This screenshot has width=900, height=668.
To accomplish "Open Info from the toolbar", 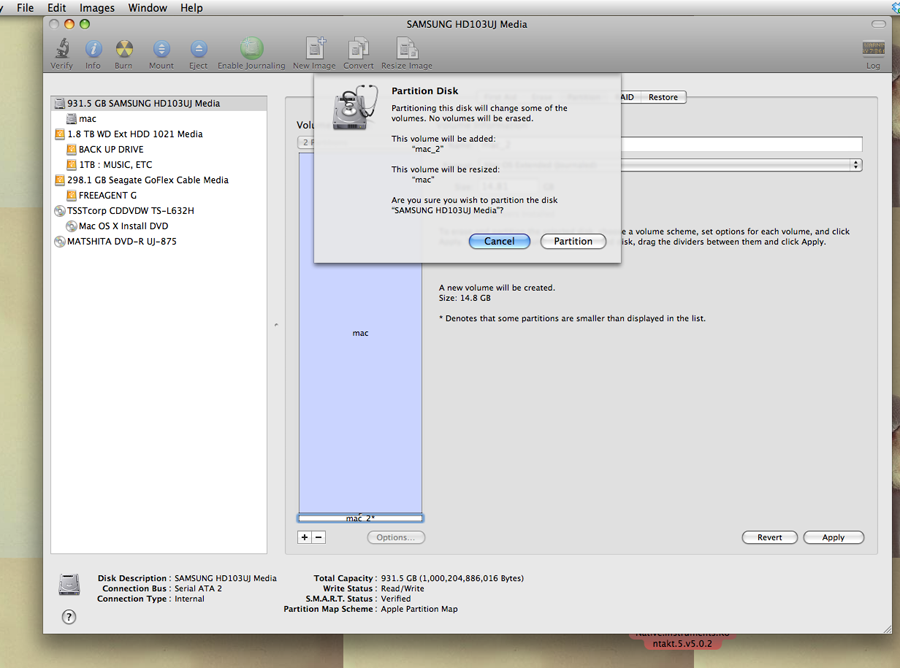I will coord(93,49).
